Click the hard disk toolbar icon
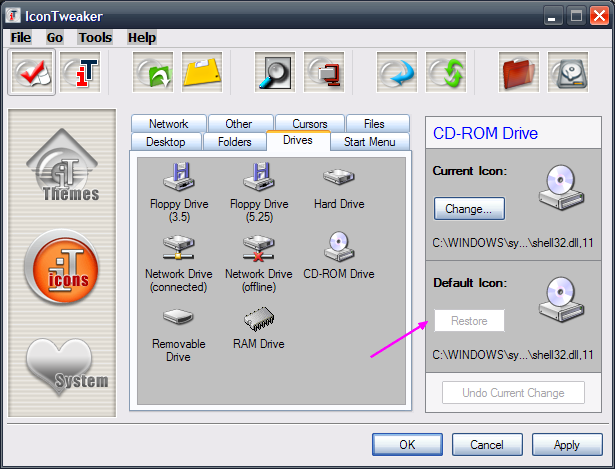The height and width of the screenshot is (469, 615). pyautogui.click(x=568, y=72)
